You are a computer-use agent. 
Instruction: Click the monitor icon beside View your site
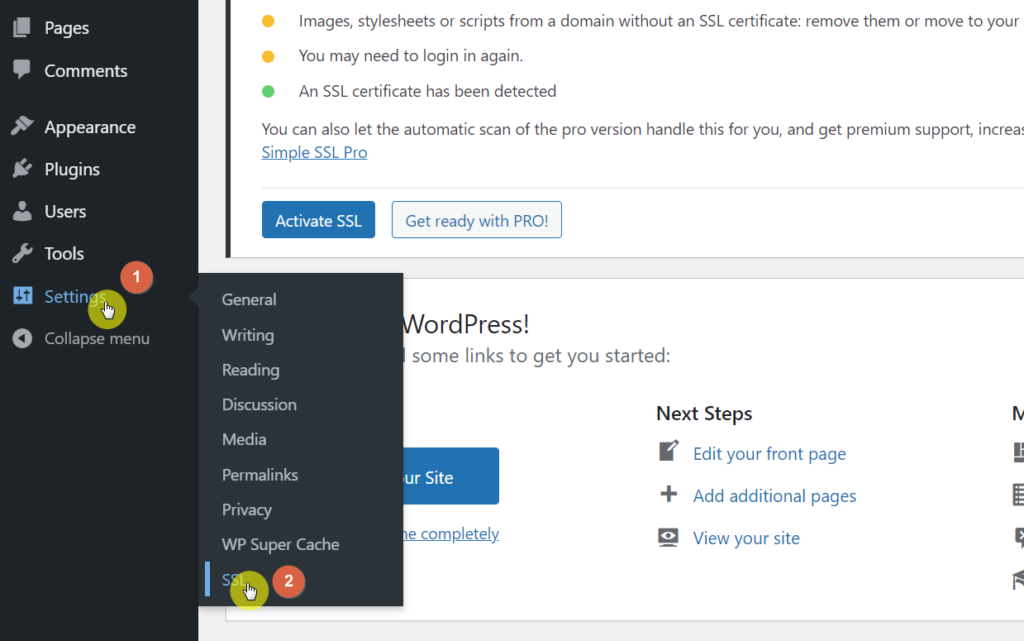click(668, 537)
